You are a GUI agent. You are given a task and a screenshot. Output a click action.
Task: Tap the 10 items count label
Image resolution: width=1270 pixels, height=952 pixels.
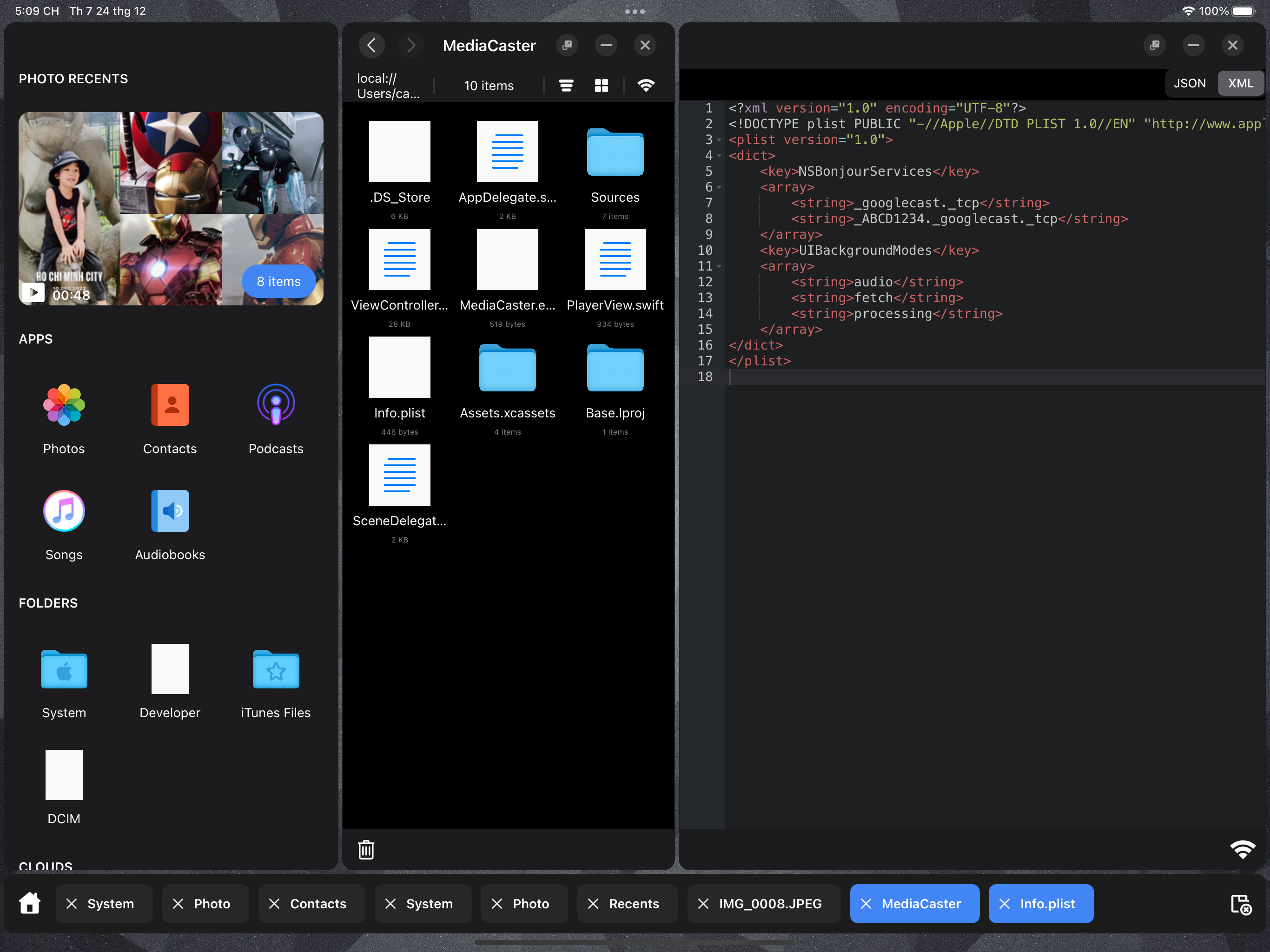[489, 86]
